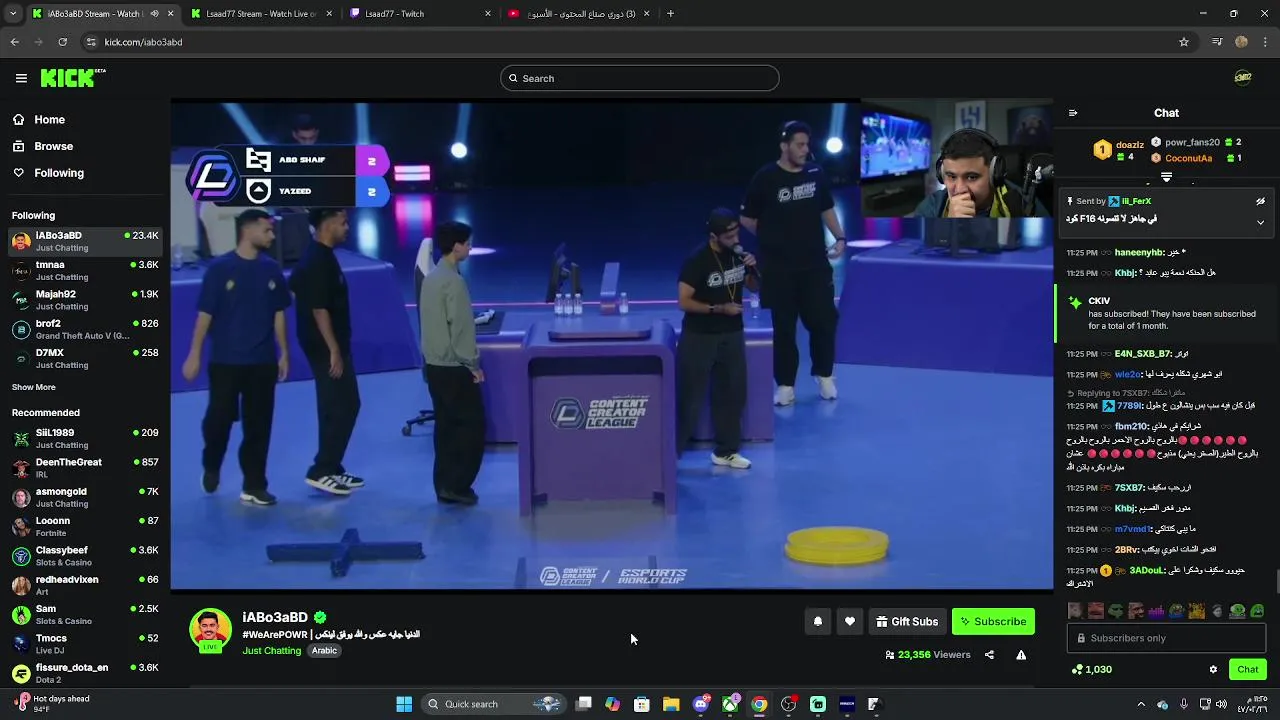The image size is (1280, 720).
Task: Click the 1,030 channel points counter
Action: (1091, 670)
